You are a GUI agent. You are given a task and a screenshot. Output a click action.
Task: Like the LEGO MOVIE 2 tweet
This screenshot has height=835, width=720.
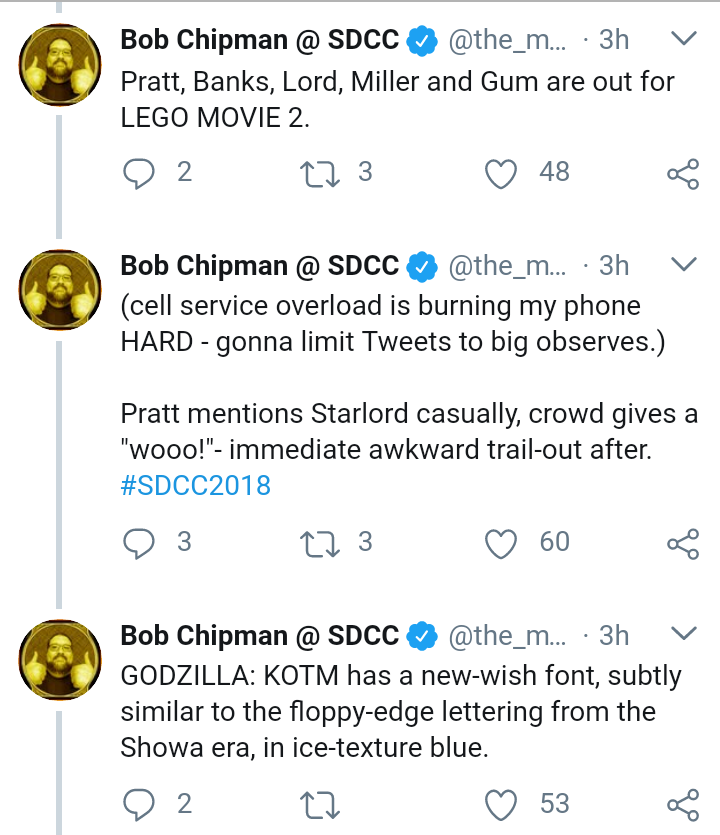tap(501, 174)
